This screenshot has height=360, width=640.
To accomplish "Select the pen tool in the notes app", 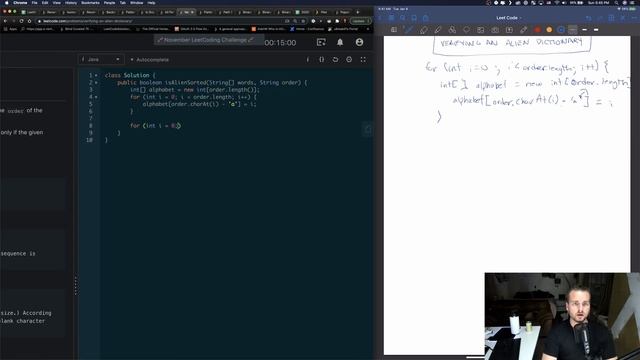I will [x=409, y=30].
